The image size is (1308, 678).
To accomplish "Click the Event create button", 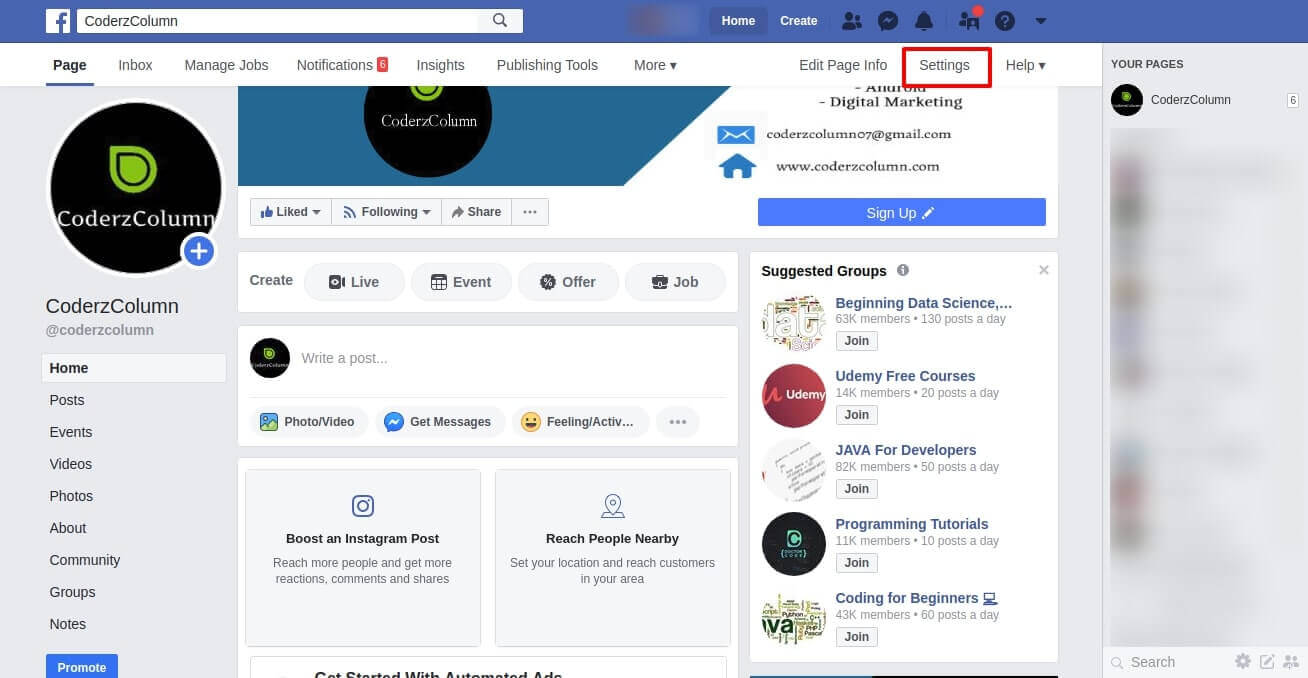I will point(461,282).
